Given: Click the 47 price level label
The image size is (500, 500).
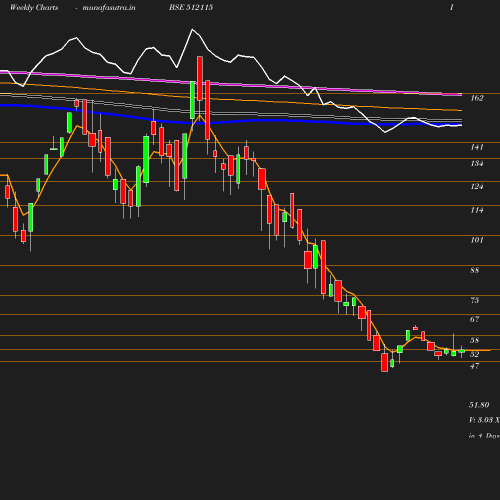Looking at the screenshot, I should 475,366.
